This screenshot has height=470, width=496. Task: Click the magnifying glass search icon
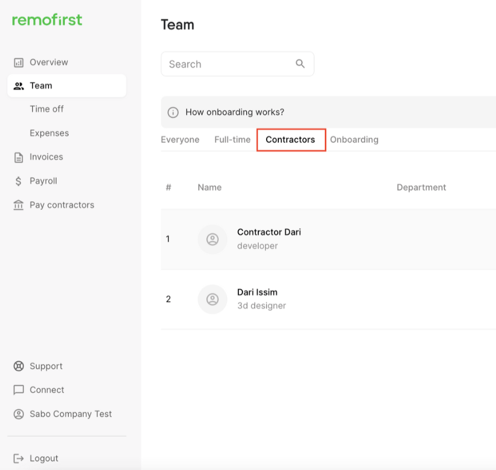(300, 64)
